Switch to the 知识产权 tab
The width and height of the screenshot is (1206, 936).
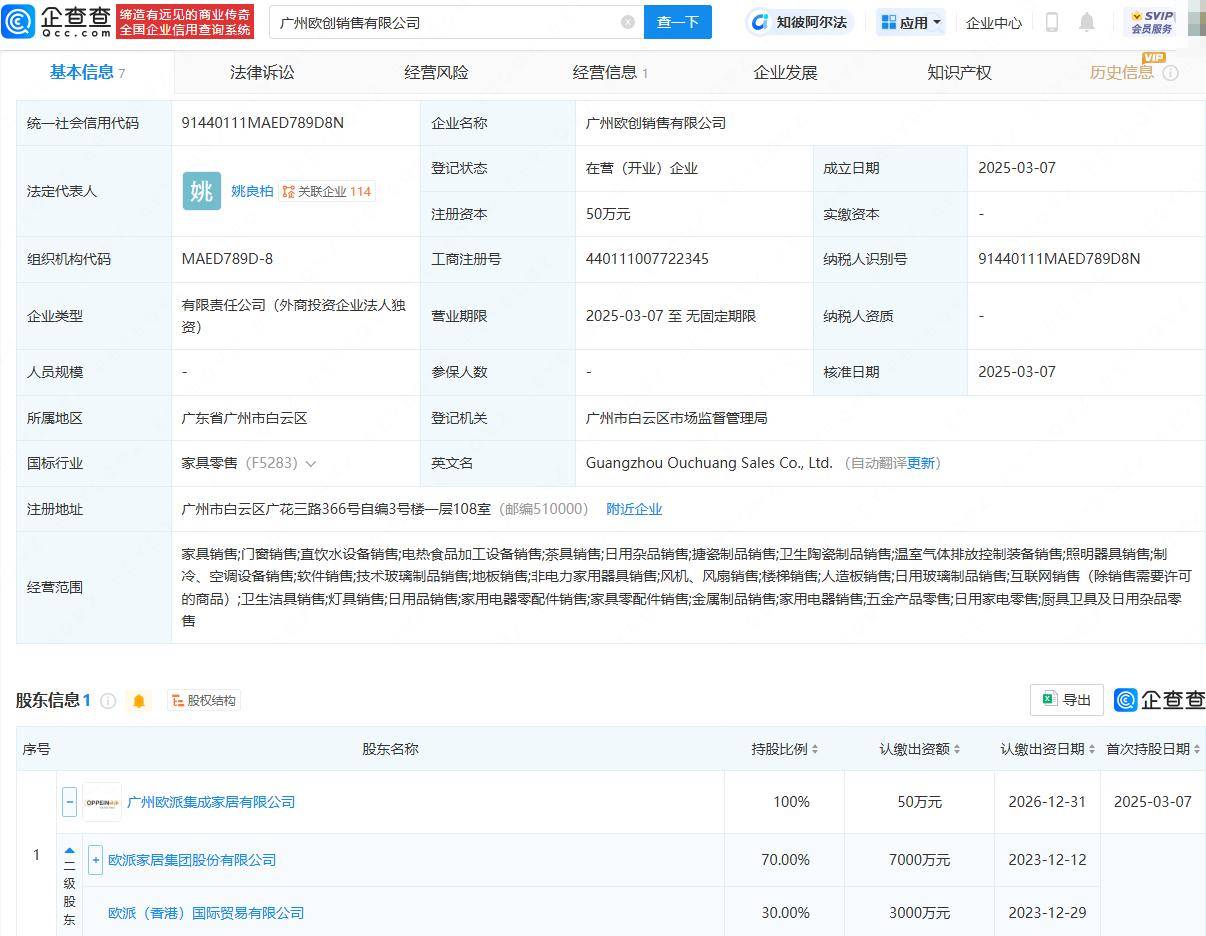(959, 72)
